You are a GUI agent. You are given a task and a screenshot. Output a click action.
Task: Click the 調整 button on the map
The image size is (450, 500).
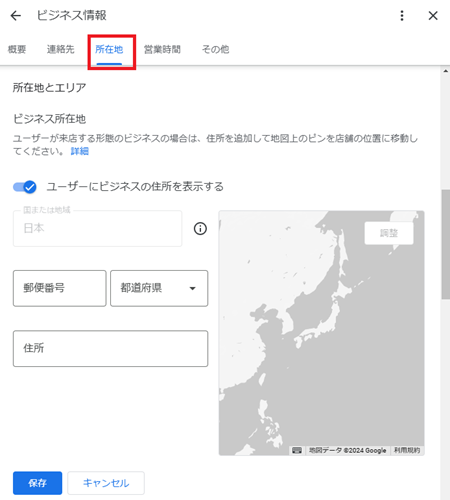[x=389, y=233]
